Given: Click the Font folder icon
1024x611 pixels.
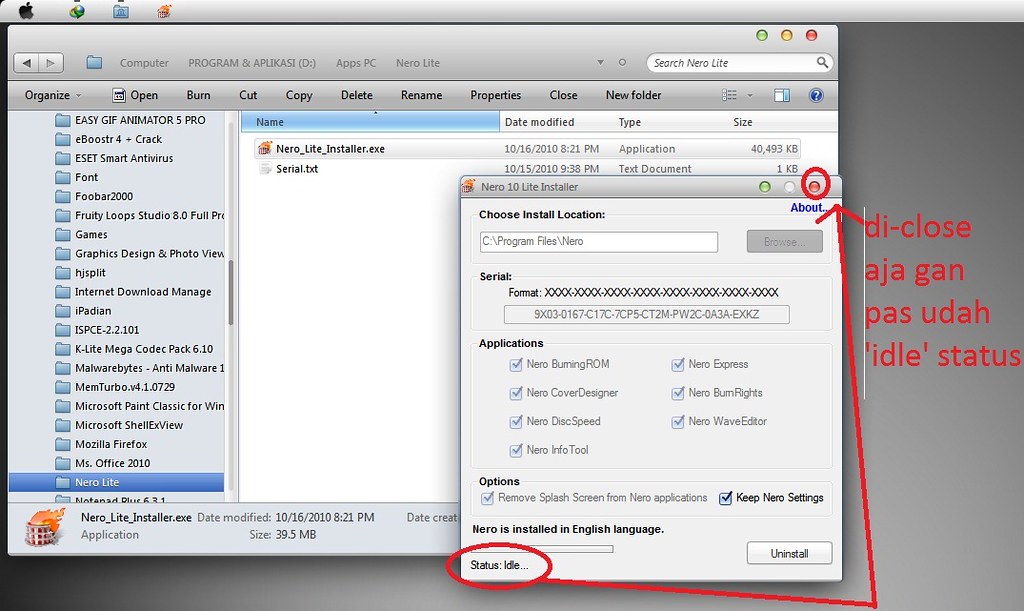Looking at the screenshot, I should point(63,177).
